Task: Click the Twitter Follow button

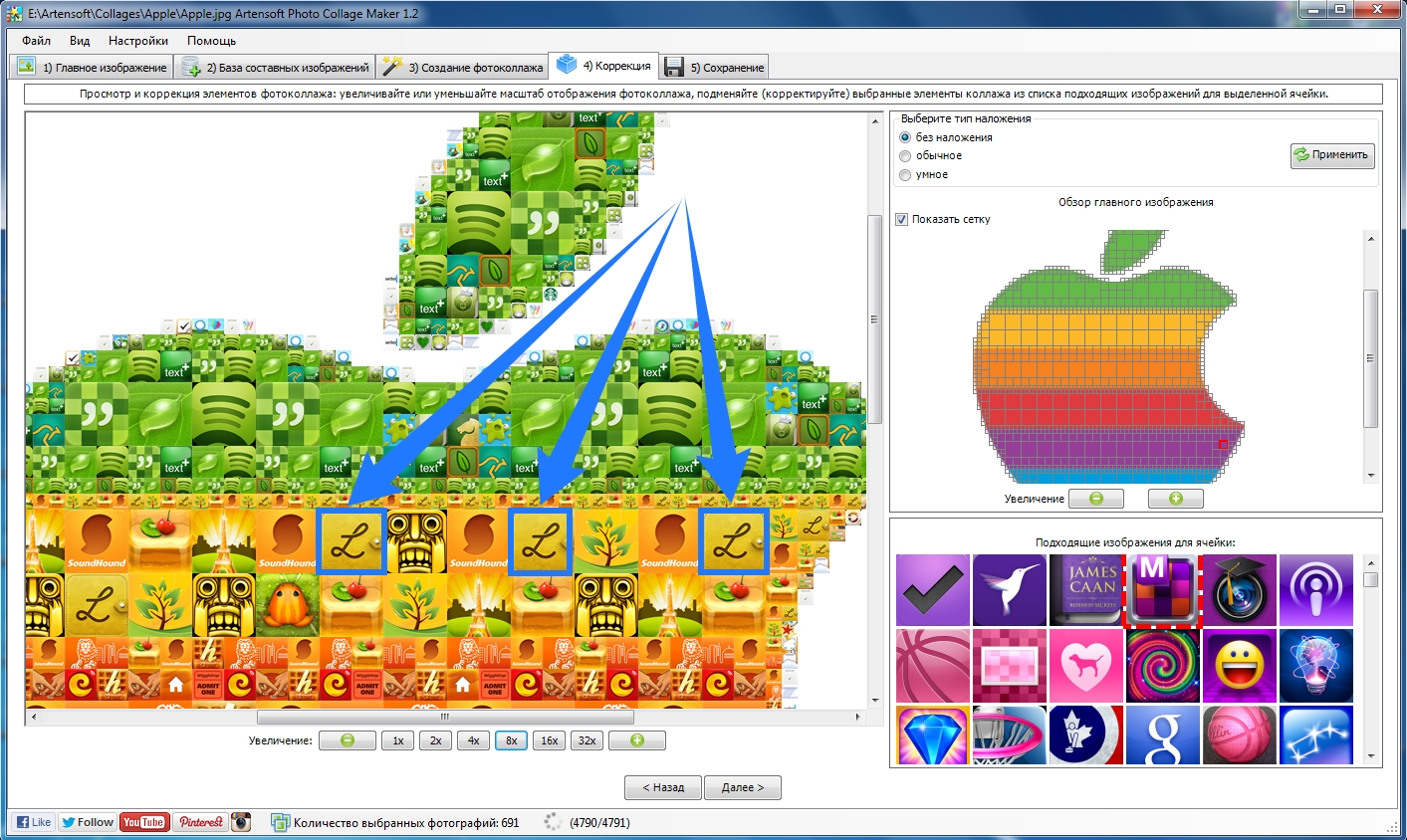Action: pos(88,822)
